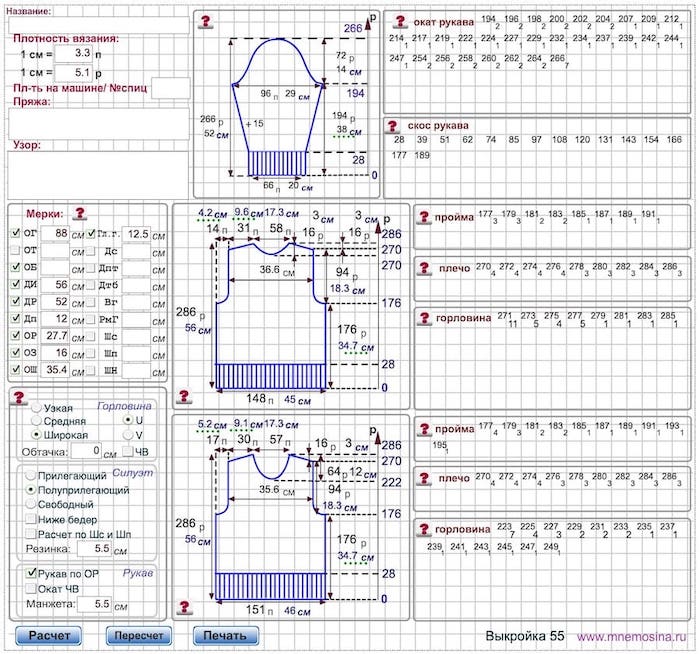Open help icon beside Мерки heading
Viewport: 700px width, 654px height.
(x=80, y=213)
